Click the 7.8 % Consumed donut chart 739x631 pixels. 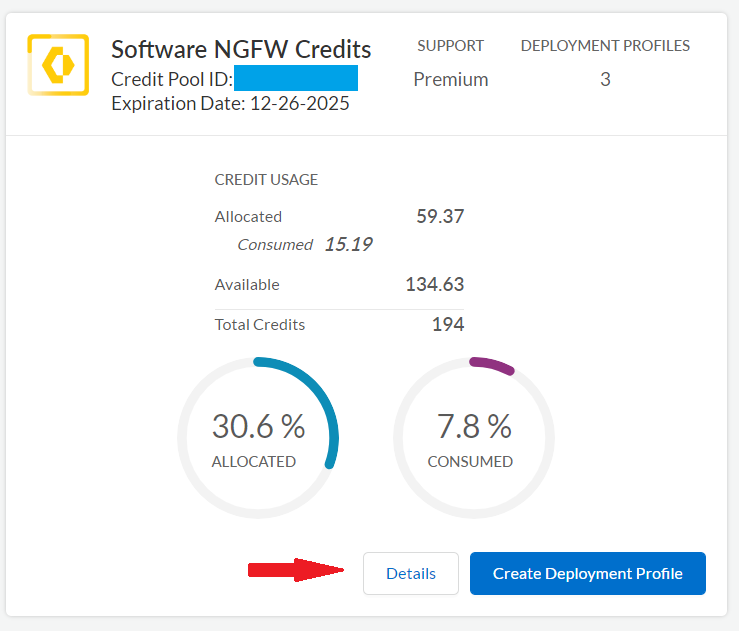pos(474,438)
